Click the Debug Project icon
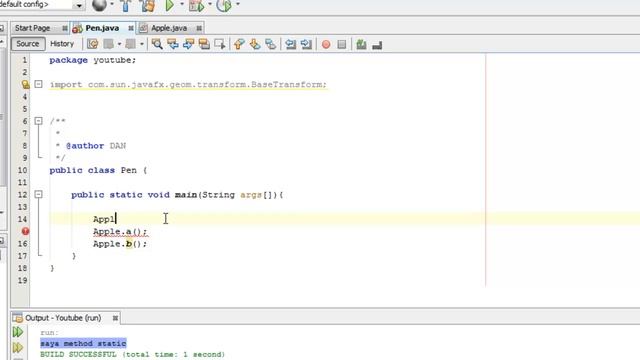The width and height of the screenshot is (640, 360). [196, 6]
